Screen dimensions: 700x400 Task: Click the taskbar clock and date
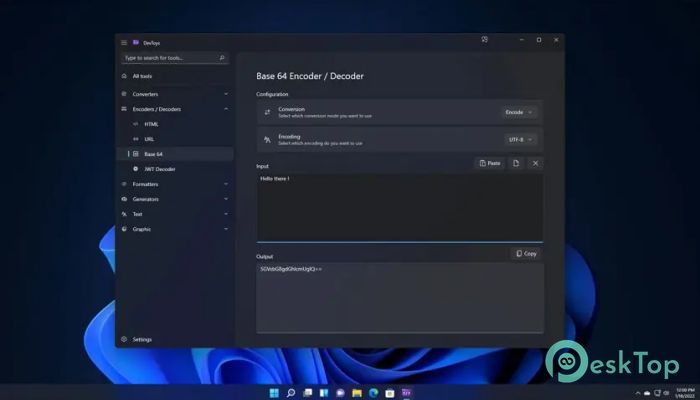pyautogui.click(x=684, y=393)
